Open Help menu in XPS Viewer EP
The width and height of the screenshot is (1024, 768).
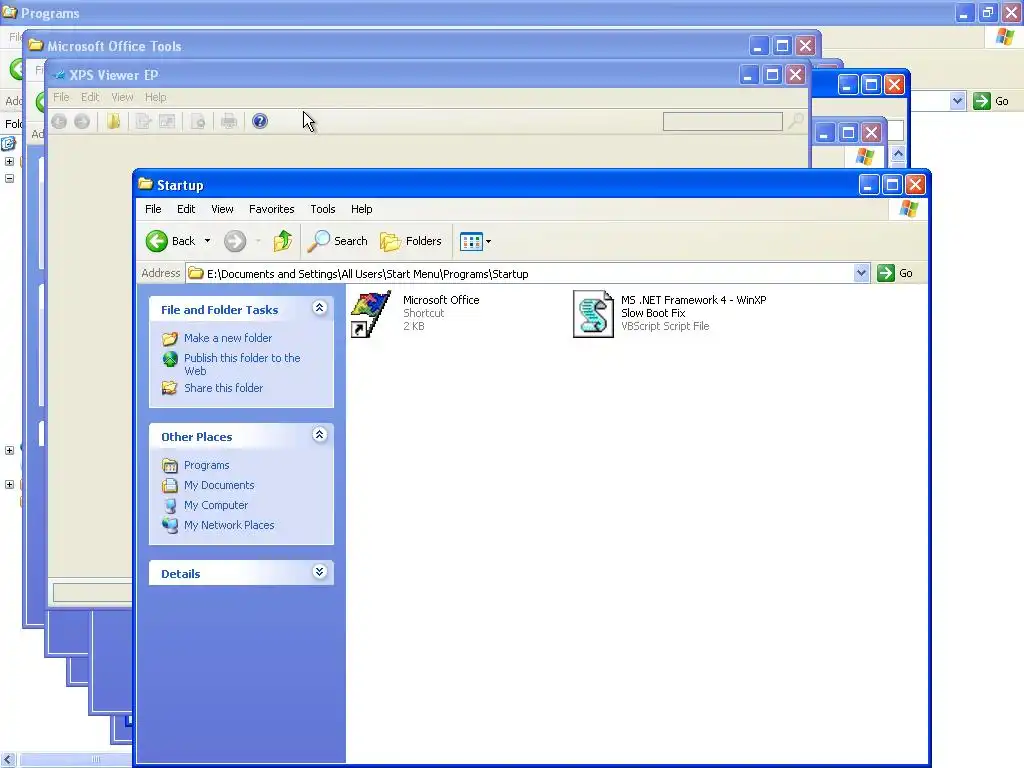coord(155,97)
